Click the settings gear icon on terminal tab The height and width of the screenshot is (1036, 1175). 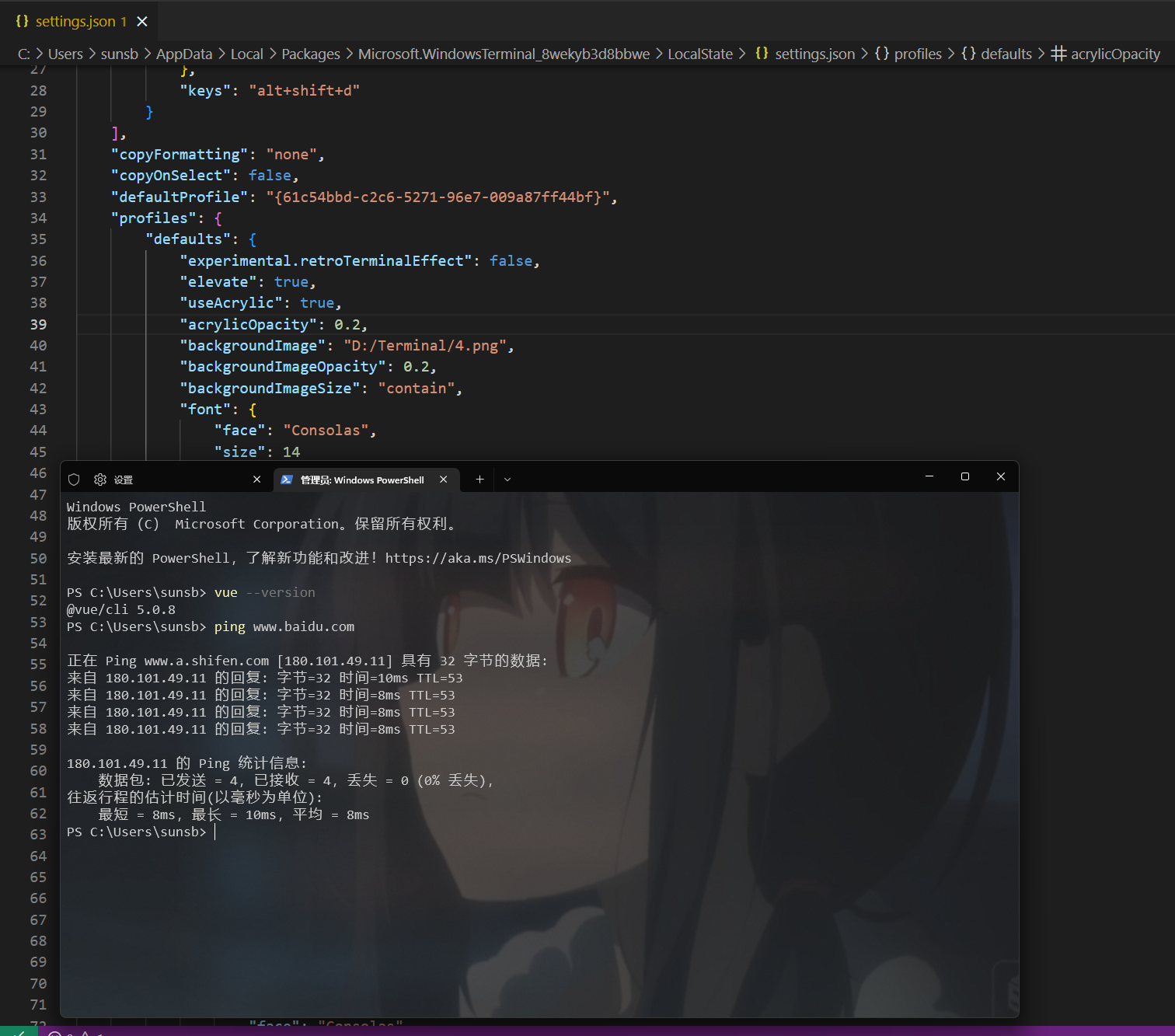[x=100, y=480]
